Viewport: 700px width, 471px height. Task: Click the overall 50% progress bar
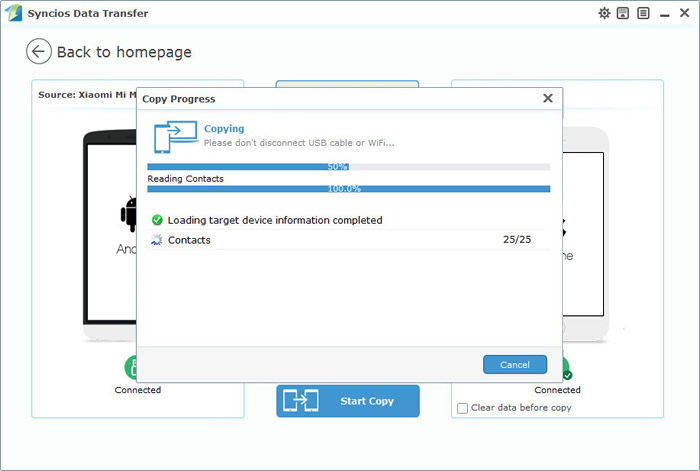click(x=349, y=167)
